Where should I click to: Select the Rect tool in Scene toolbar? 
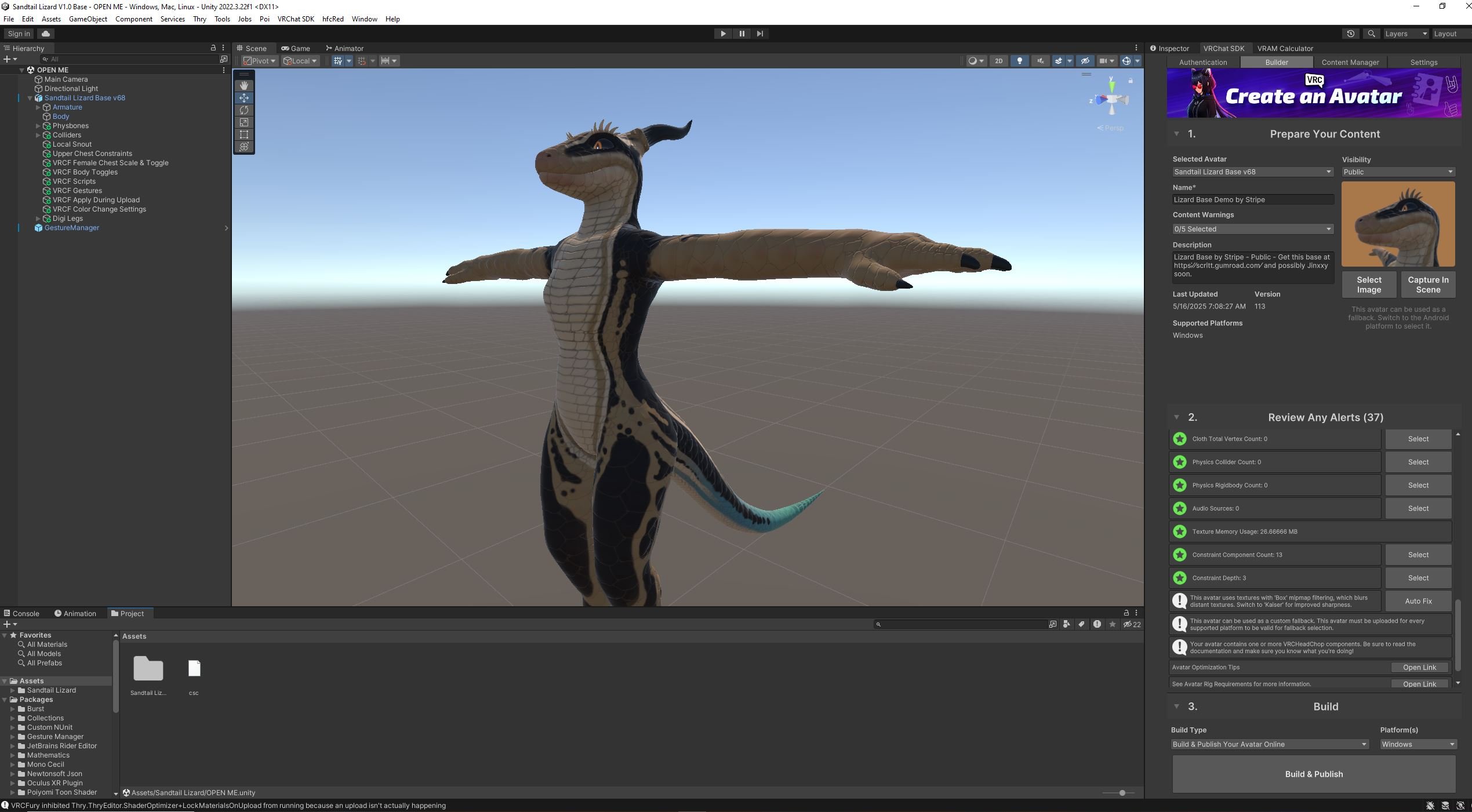(244, 134)
